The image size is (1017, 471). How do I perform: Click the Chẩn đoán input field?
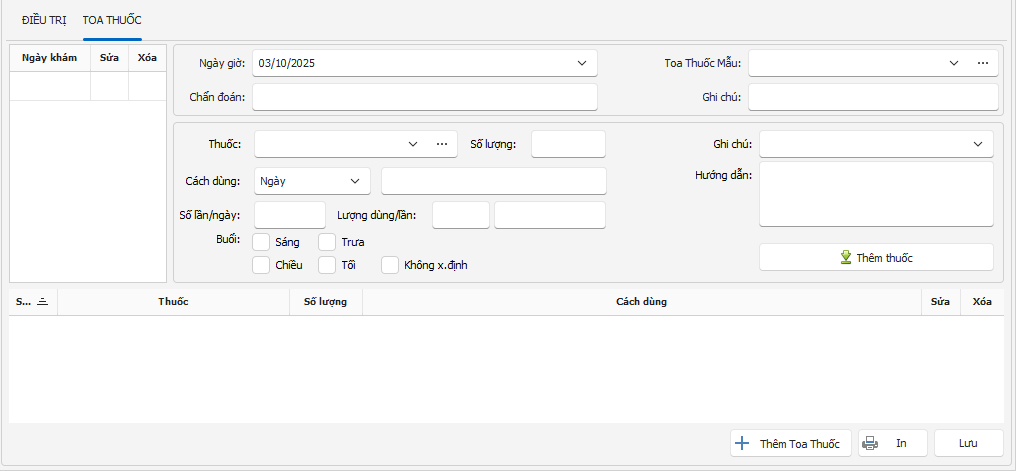424,97
